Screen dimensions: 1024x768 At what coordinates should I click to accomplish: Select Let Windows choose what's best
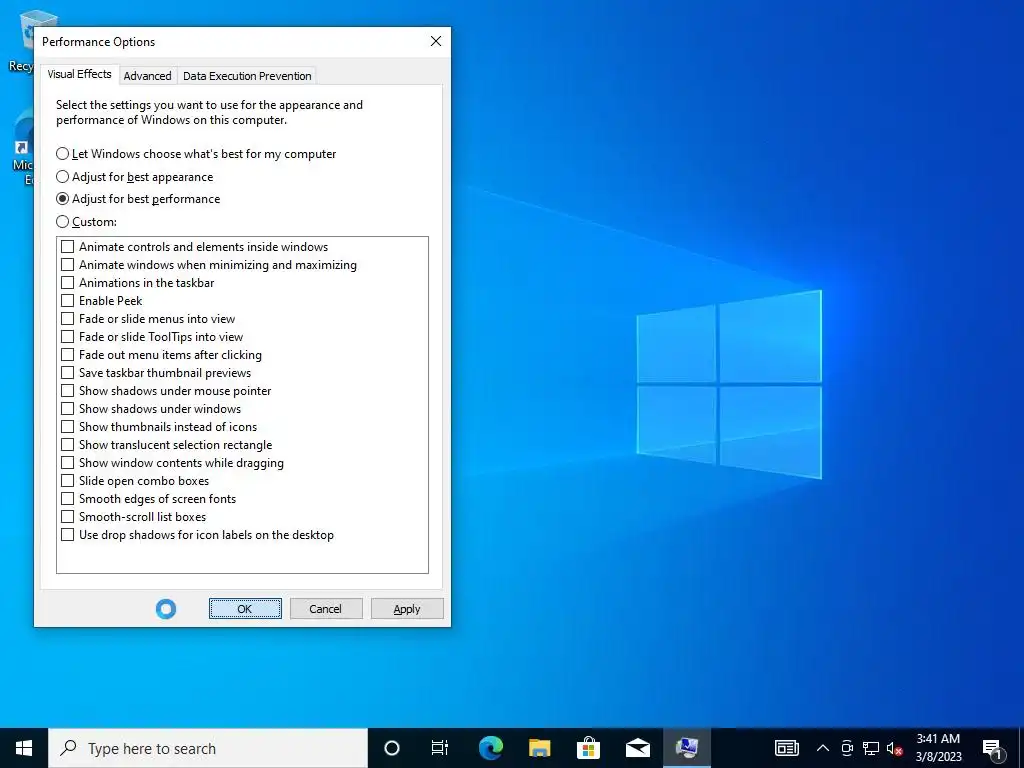[x=196, y=154]
